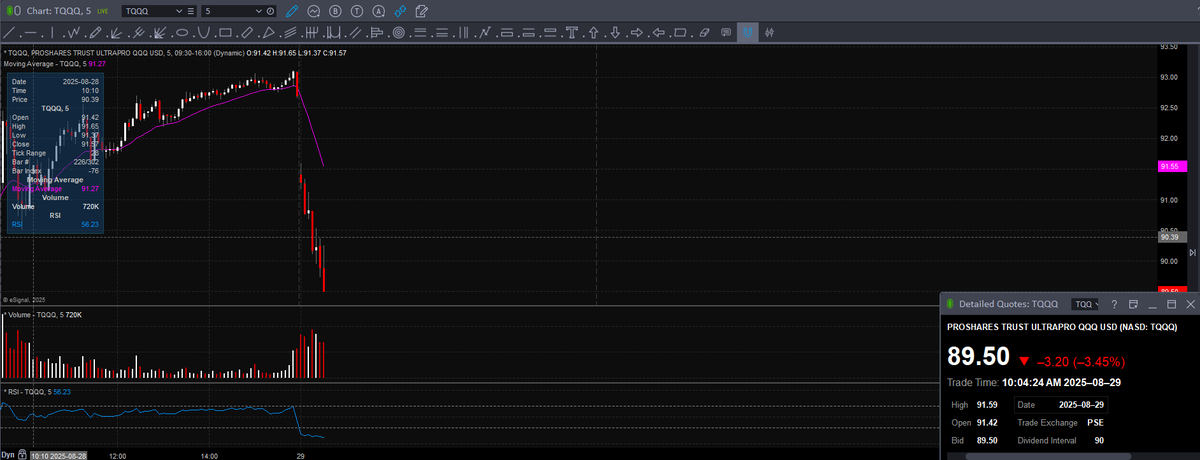The image size is (1200, 460).
Task: Select the comment callout tool
Action: pyautogui.click(x=726, y=33)
